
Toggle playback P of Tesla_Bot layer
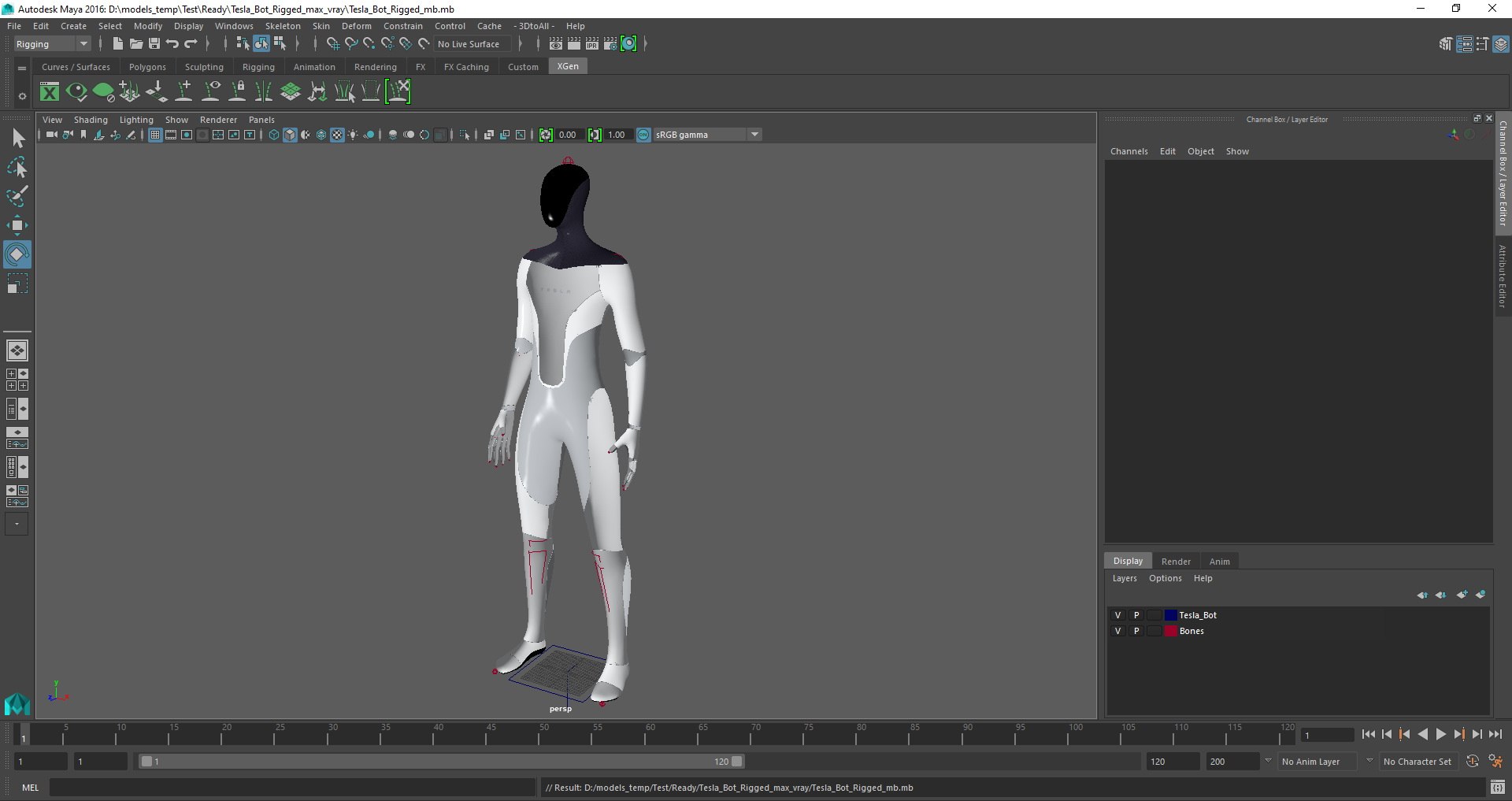(1136, 615)
